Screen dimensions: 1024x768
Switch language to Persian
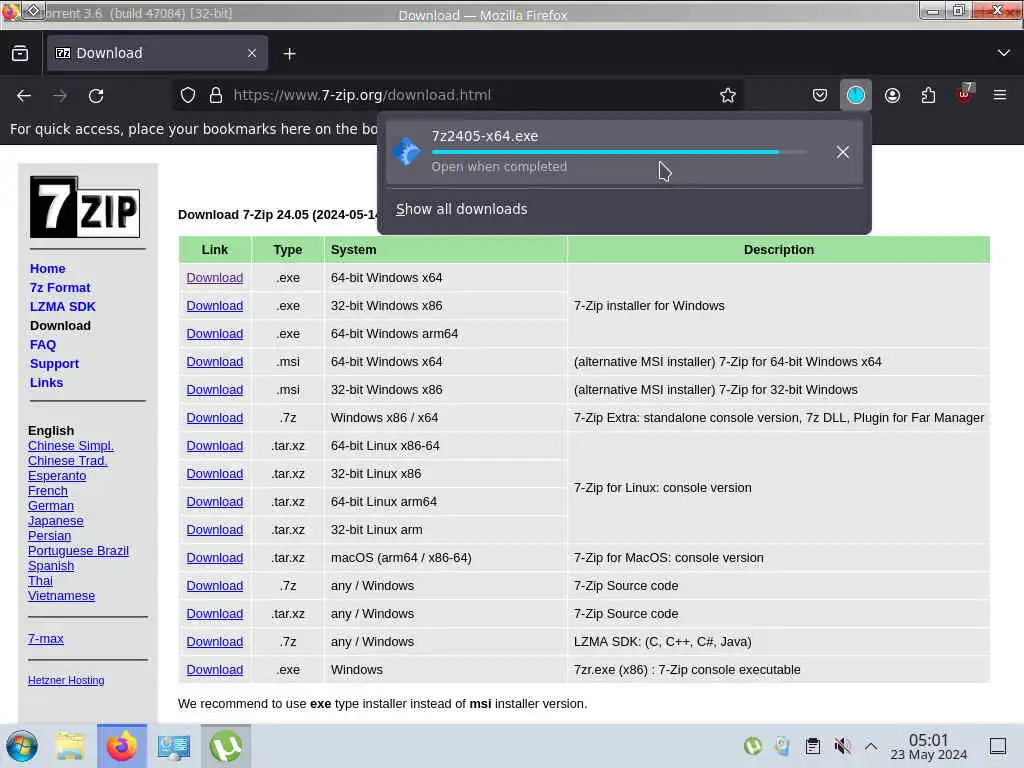(x=50, y=536)
